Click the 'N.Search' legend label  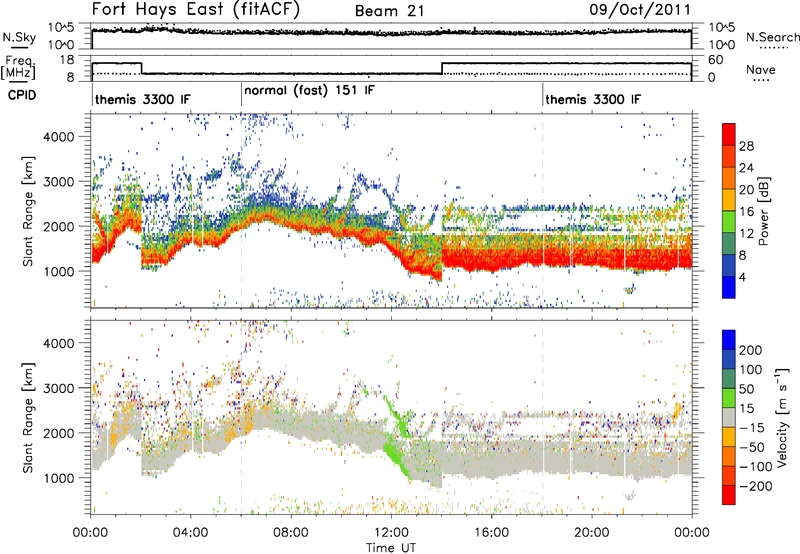[x=772, y=37]
